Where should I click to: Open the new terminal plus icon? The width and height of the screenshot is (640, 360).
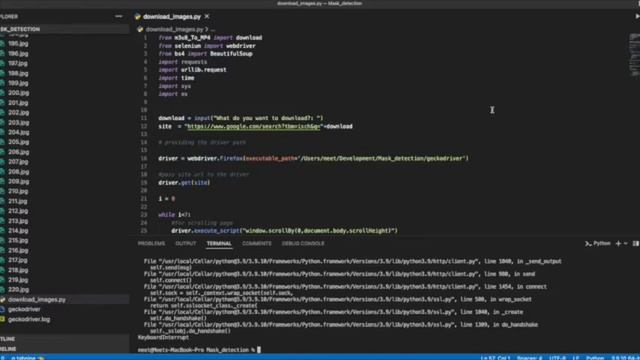[618, 243]
